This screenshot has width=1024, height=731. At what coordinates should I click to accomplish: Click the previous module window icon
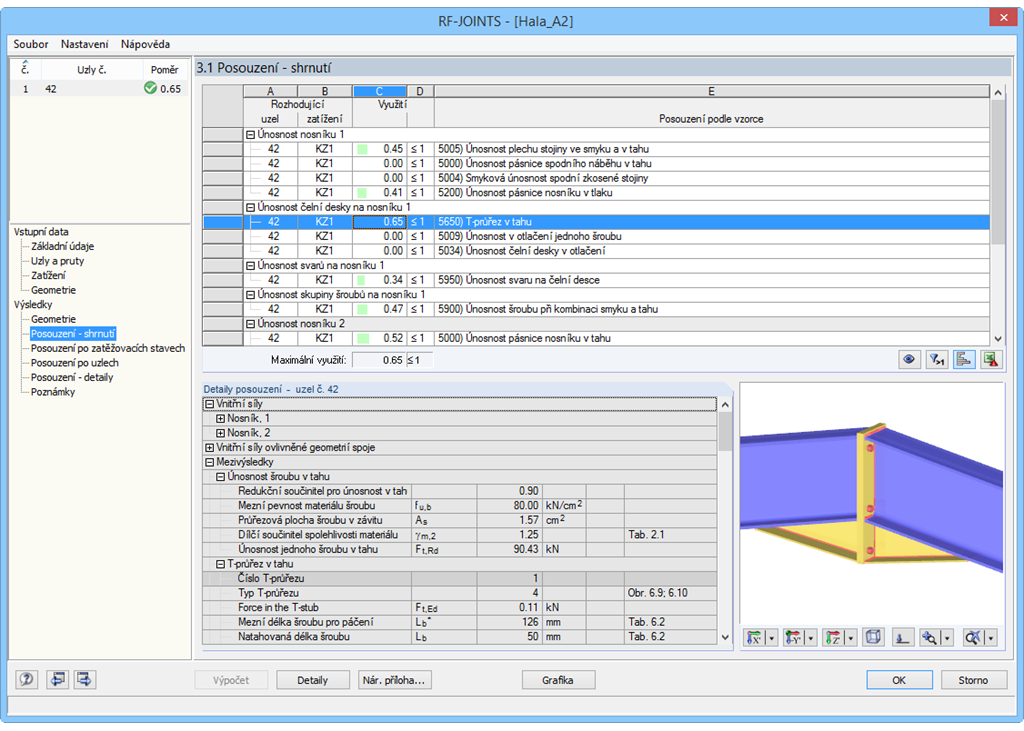tap(57, 679)
